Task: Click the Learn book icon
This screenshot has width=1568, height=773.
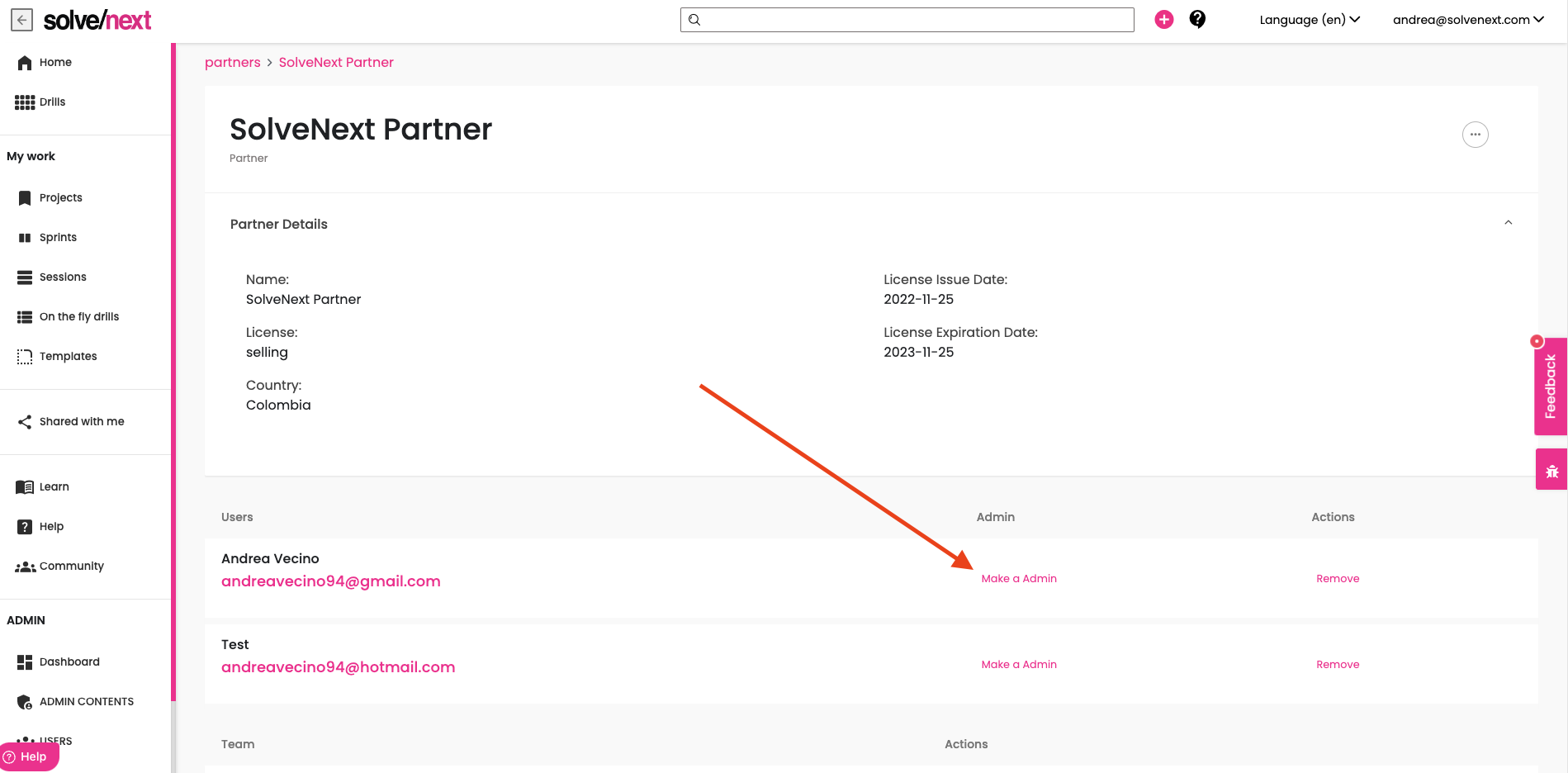Action: [x=25, y=487]
